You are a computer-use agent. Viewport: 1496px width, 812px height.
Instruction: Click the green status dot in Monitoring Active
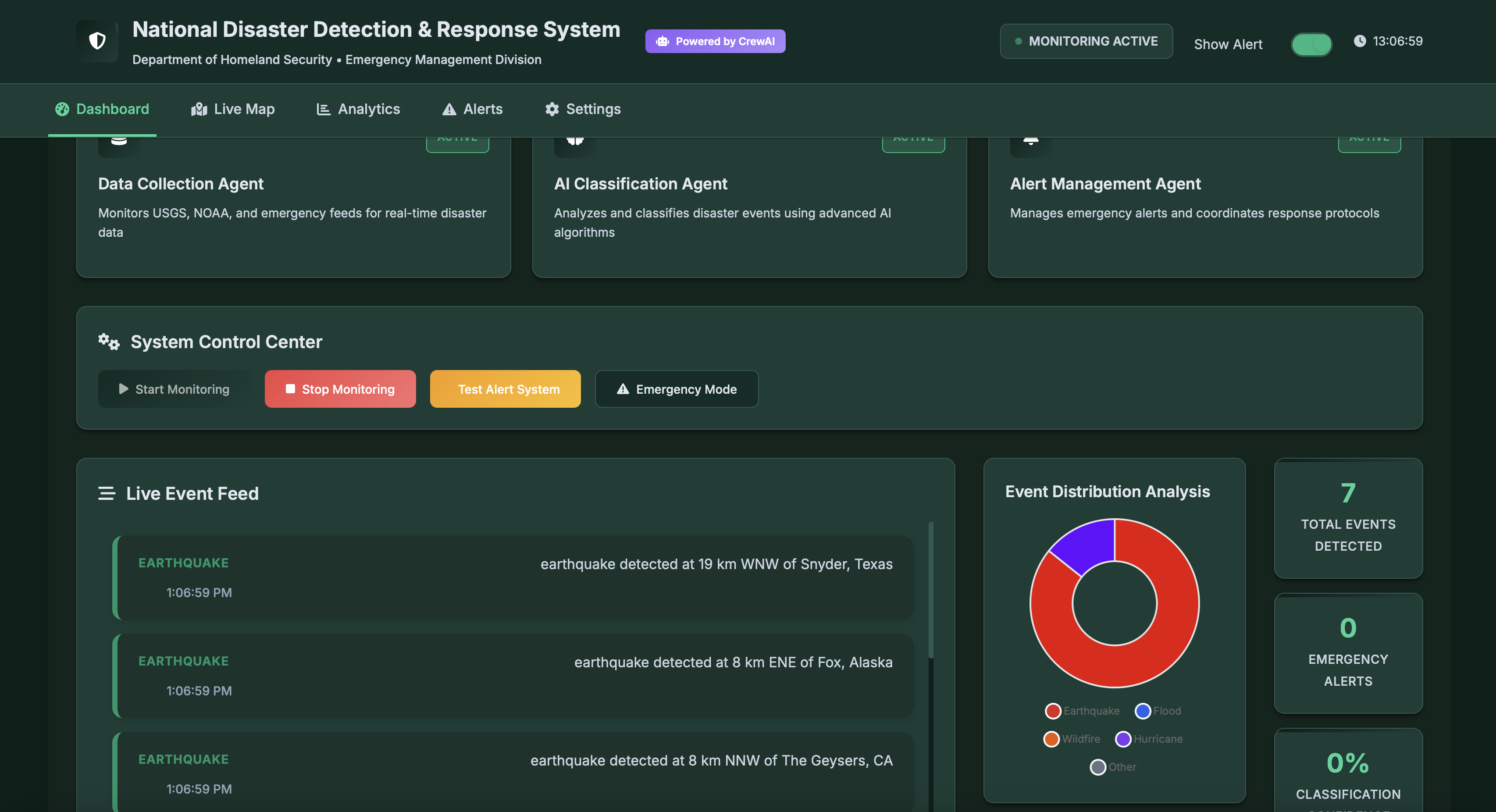[1018, 41]
